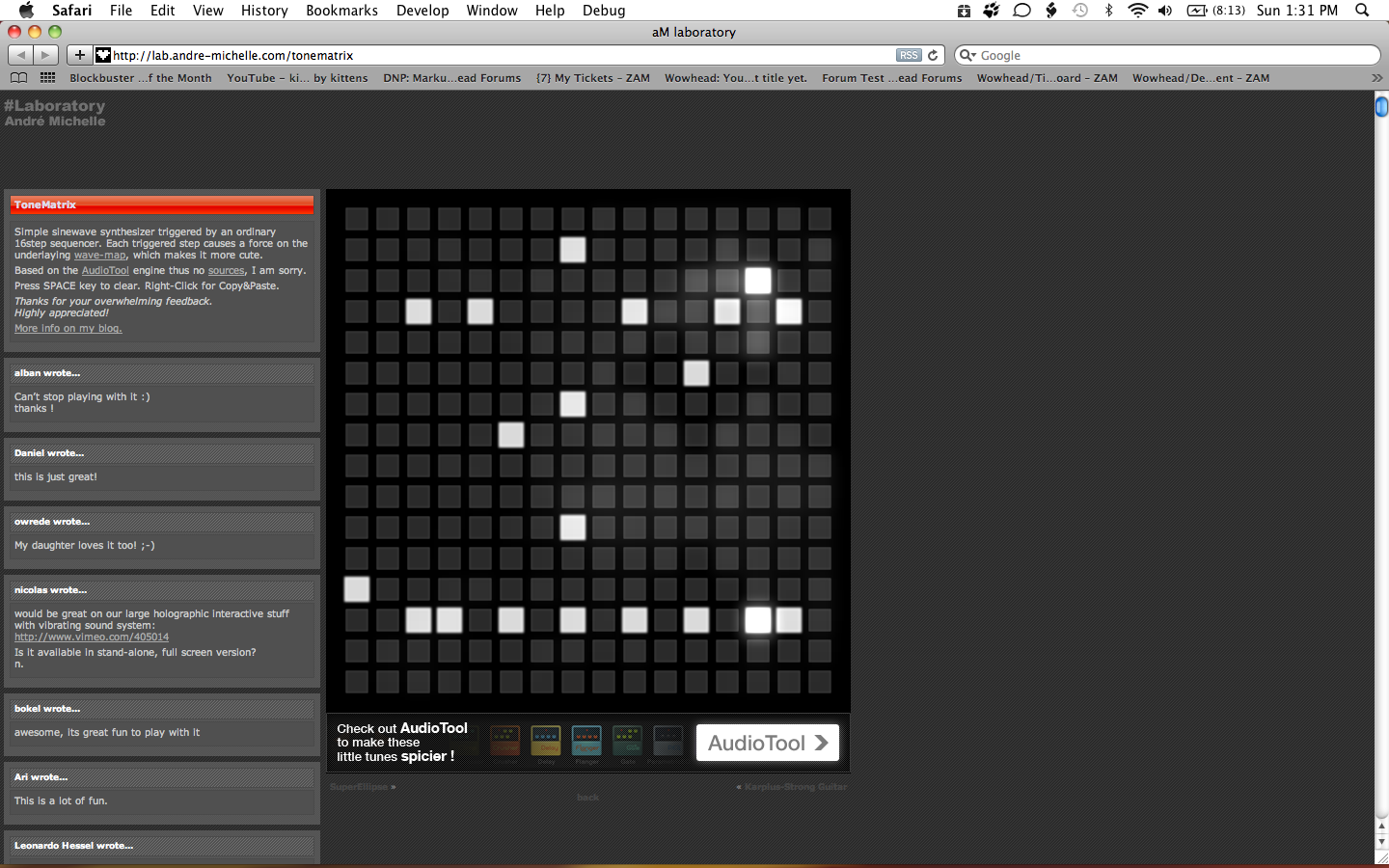Click the Flanger pedal icon in the banner

point(586,741)
